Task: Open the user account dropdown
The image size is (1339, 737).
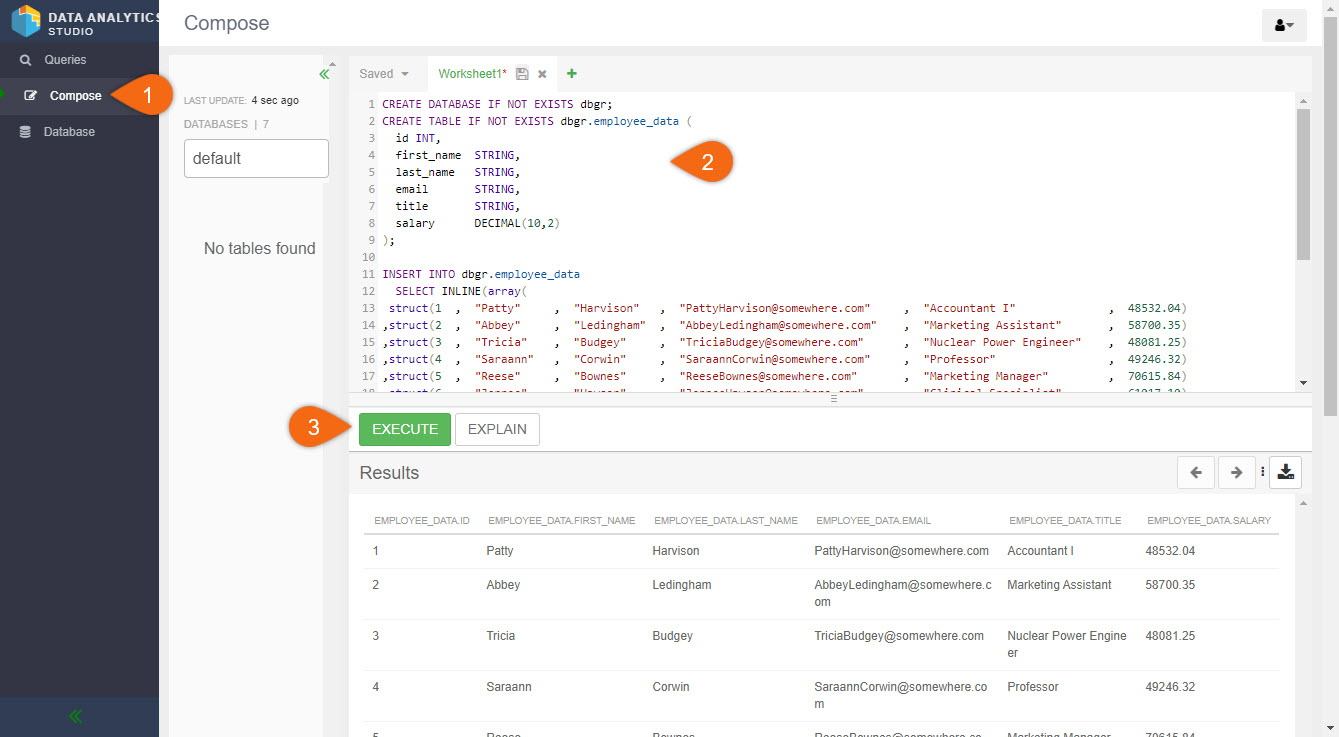Action: pos(1284,25)
